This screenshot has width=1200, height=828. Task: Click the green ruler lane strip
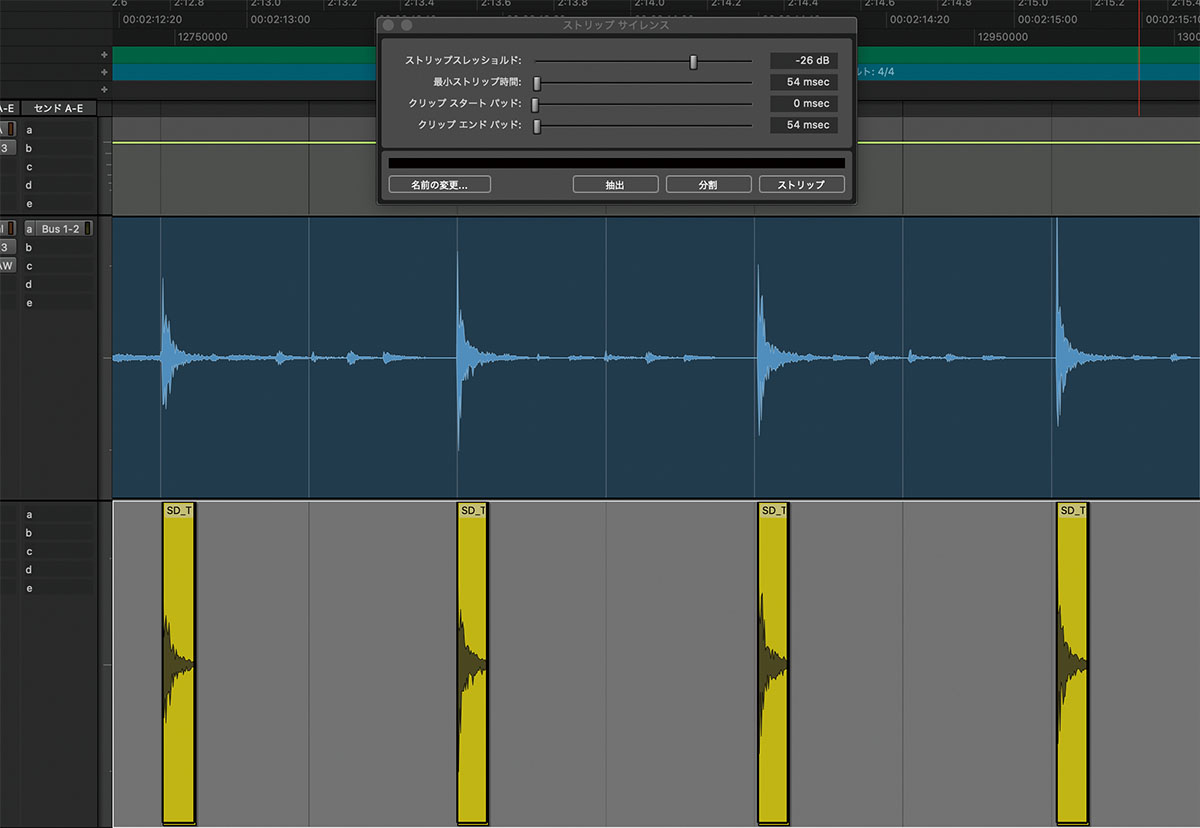[244, 55]
